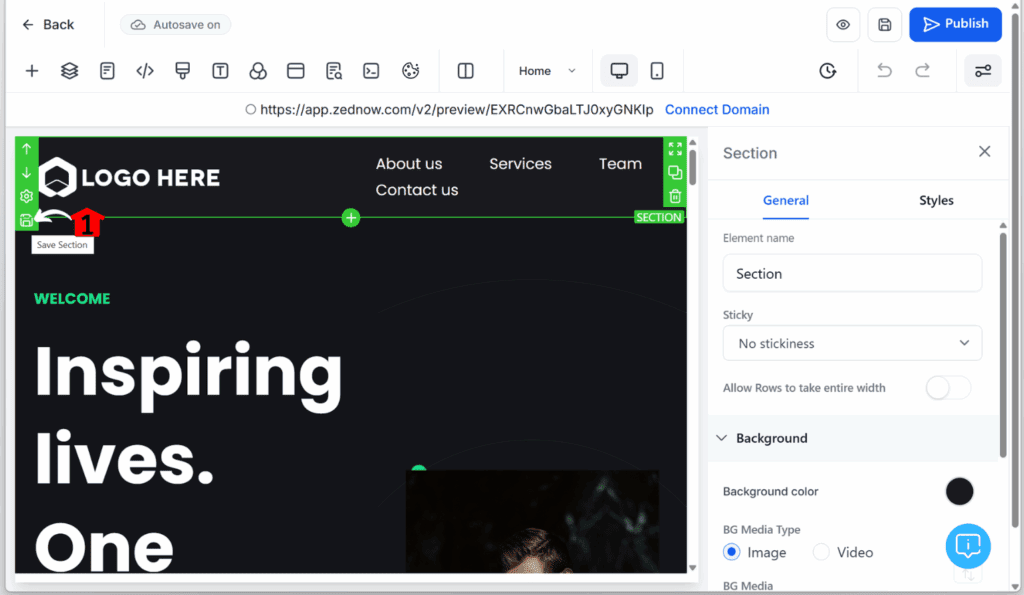This screenshot has width=1024, height=595.
Task: Open the chat help bubble
Action: [968, 546]
